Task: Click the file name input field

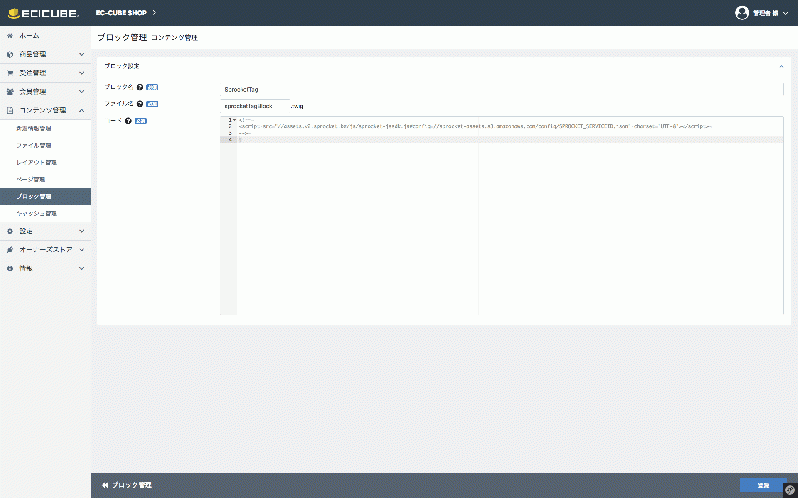Action: pyautogui.click(x=254, y=106)
